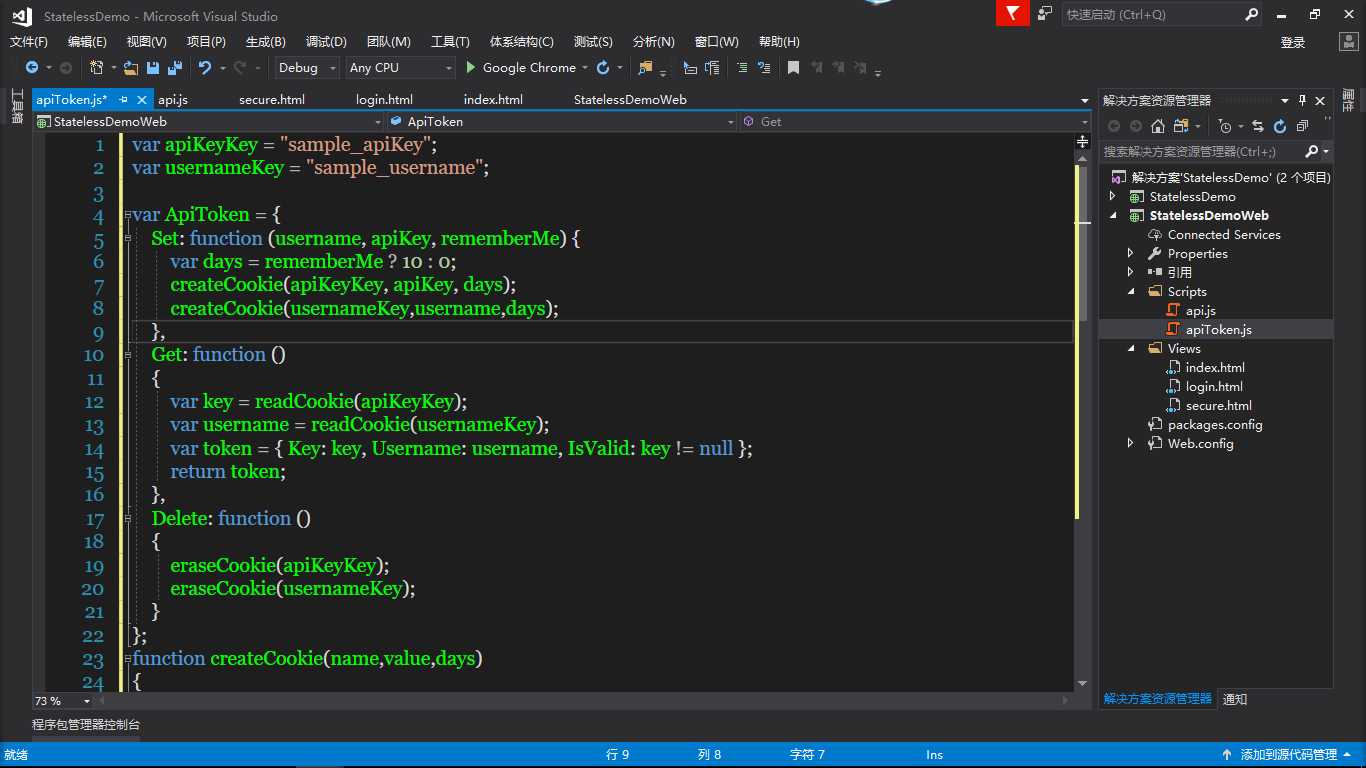Open the notifications flag in title bar

1012,14
